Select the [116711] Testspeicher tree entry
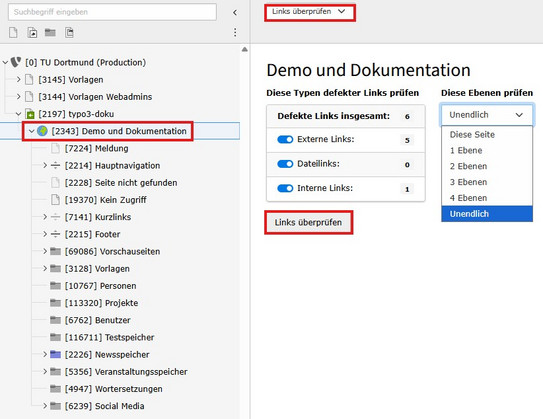This screenshot has width=543, height=419. pos(109,337)
